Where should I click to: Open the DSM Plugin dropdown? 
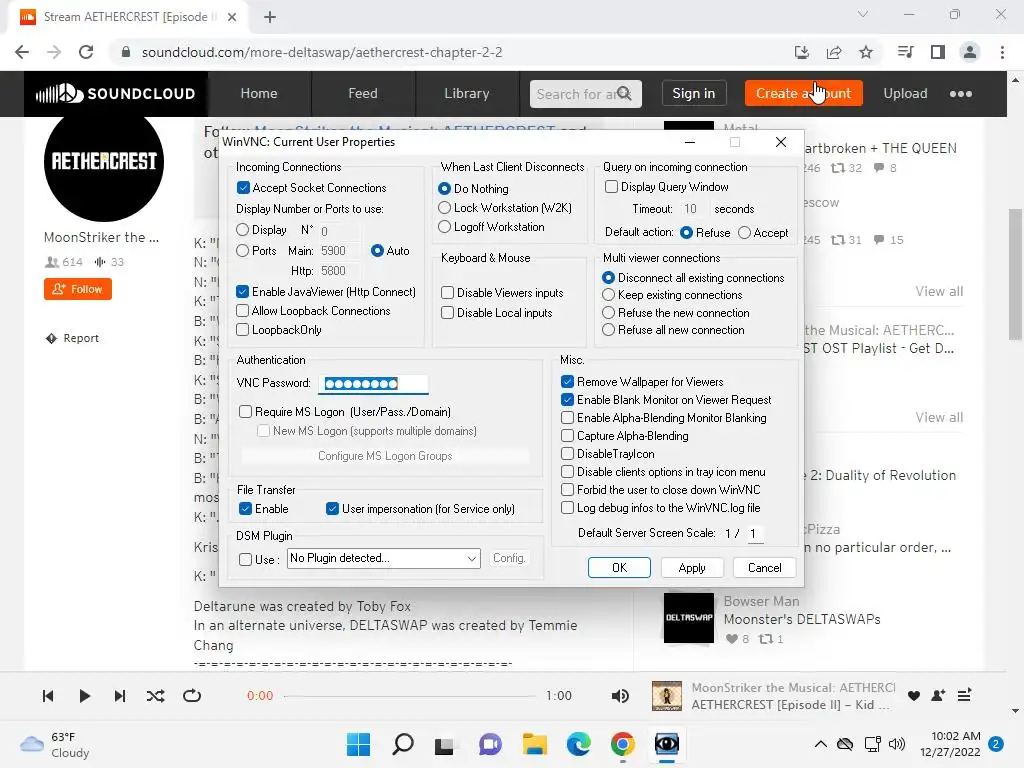(x=384, y=558)
